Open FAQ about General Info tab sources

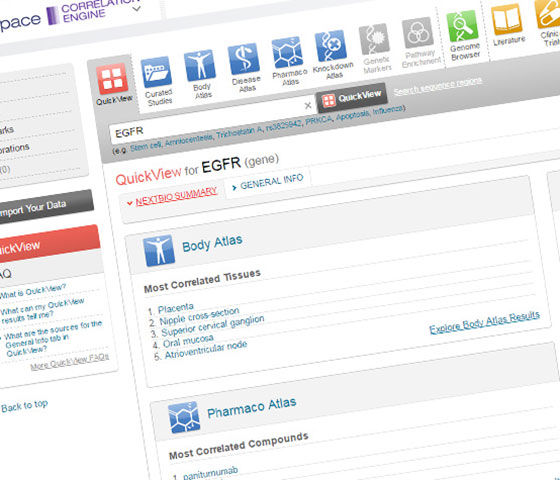pos(53,338)
